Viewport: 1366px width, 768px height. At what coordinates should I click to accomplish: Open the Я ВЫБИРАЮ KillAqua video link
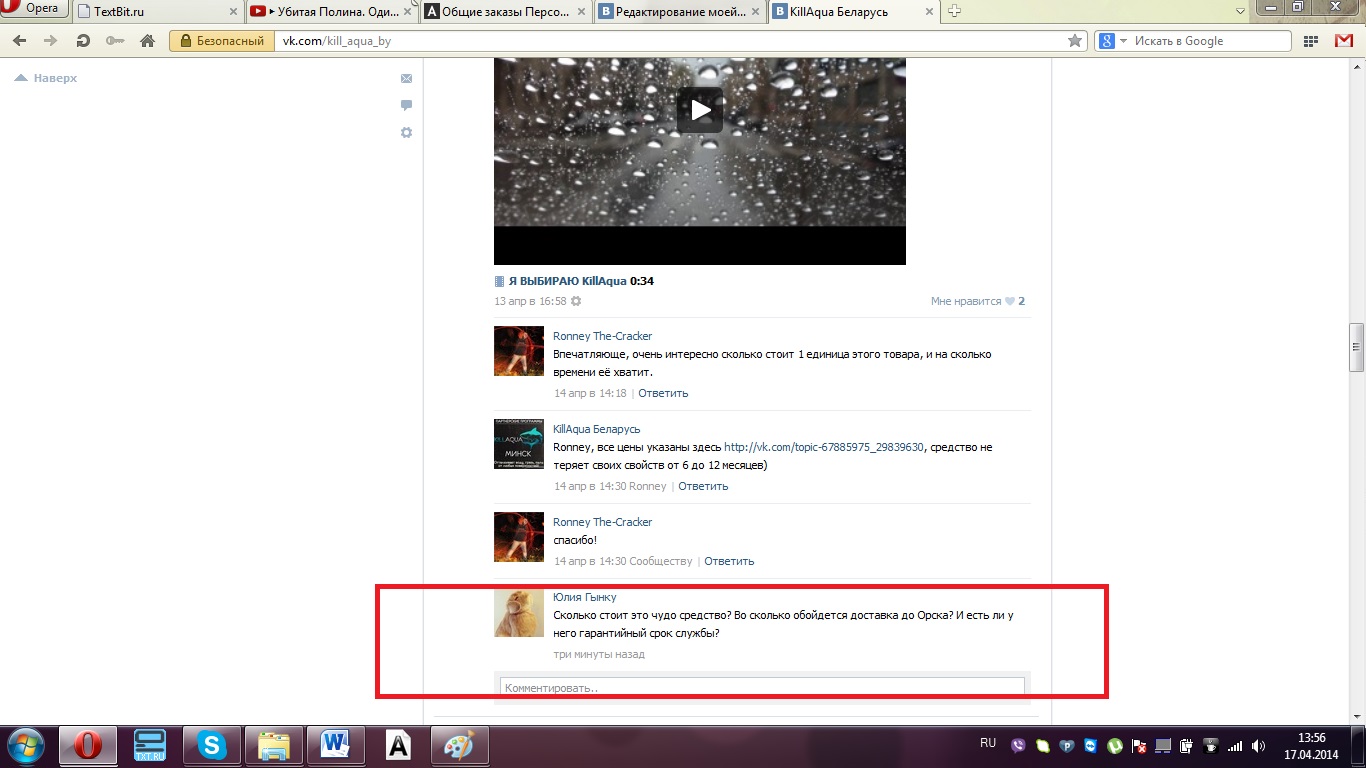pyautogui.click(x=568, y=281)
